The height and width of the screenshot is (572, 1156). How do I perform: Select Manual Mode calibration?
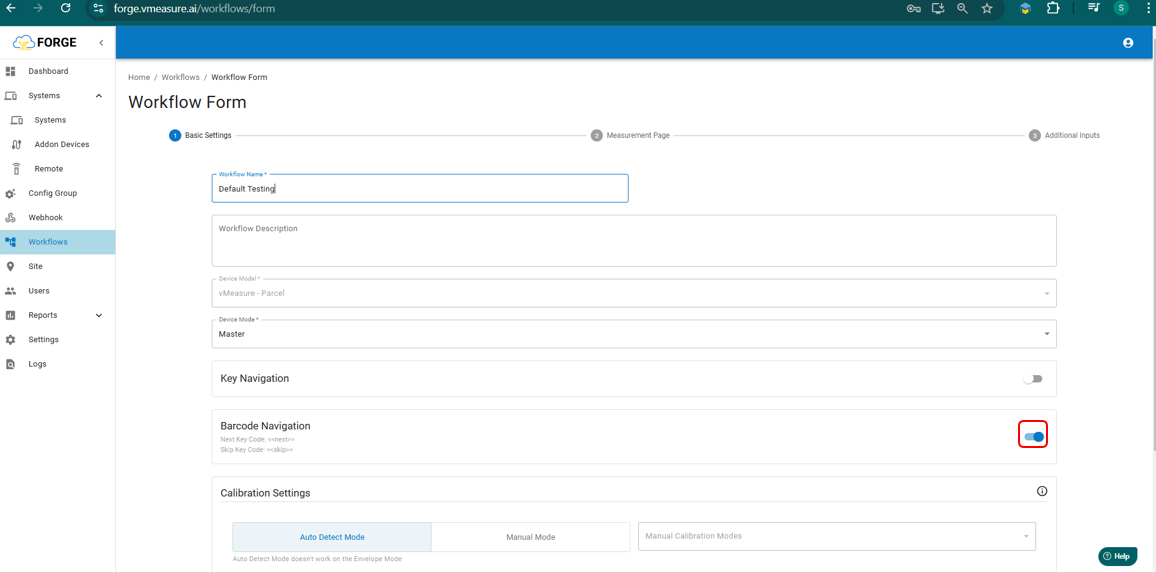pyautogui.click(x=531, y=537)
